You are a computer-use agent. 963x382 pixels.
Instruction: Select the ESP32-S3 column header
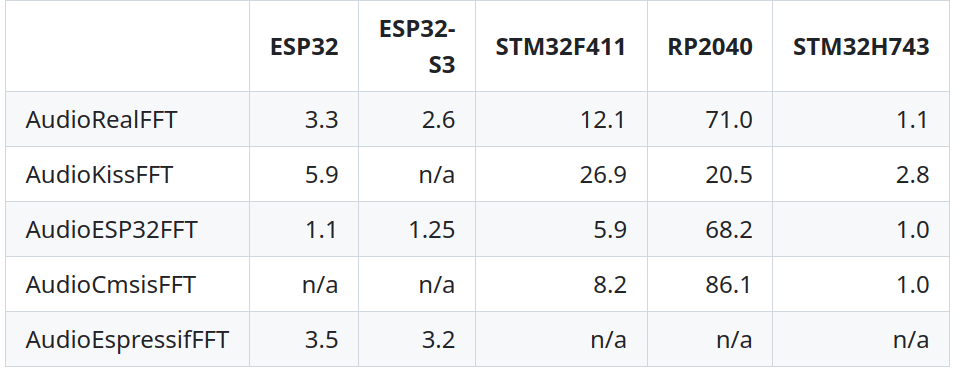coord(417,47)
